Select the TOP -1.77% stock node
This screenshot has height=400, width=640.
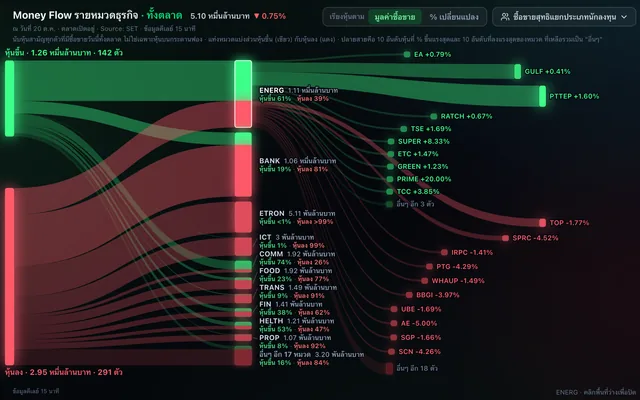(564, 223)
